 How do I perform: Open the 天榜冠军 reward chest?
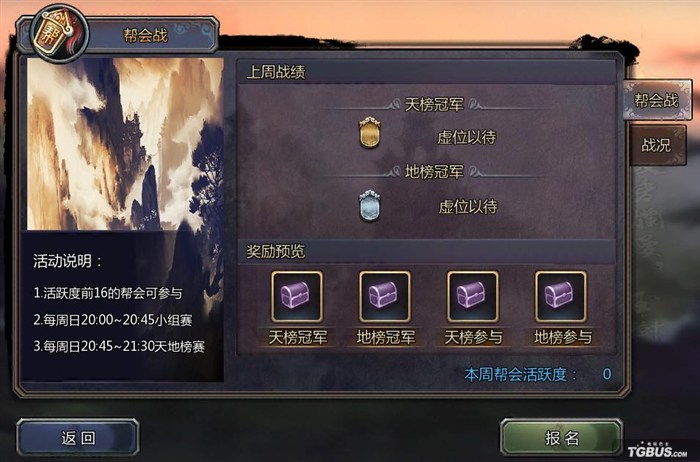click(x=297, y=296)
